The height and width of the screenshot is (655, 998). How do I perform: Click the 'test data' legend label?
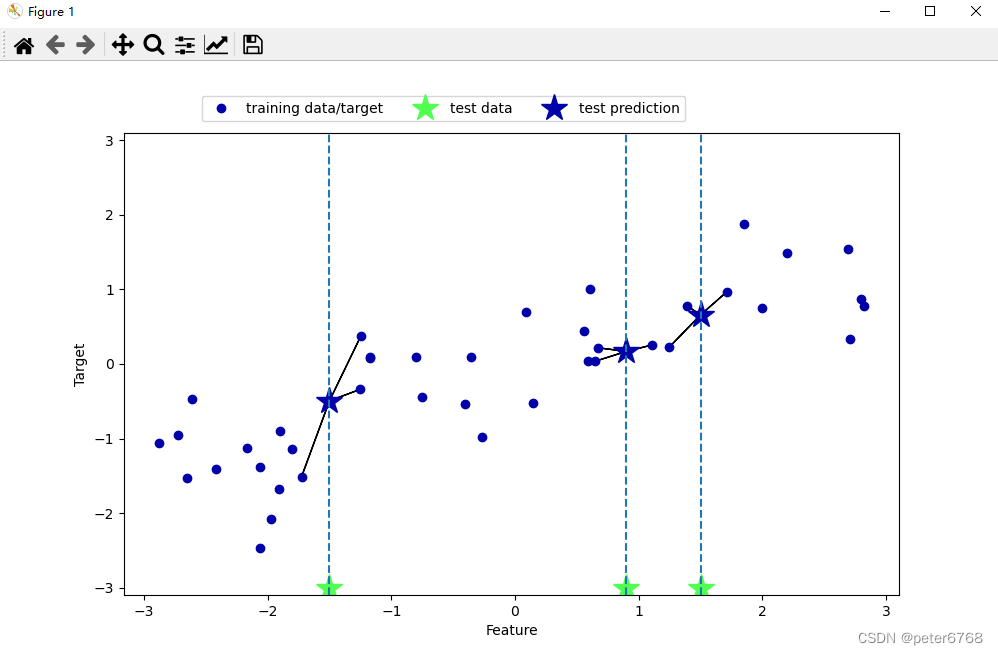pos(481,108)
